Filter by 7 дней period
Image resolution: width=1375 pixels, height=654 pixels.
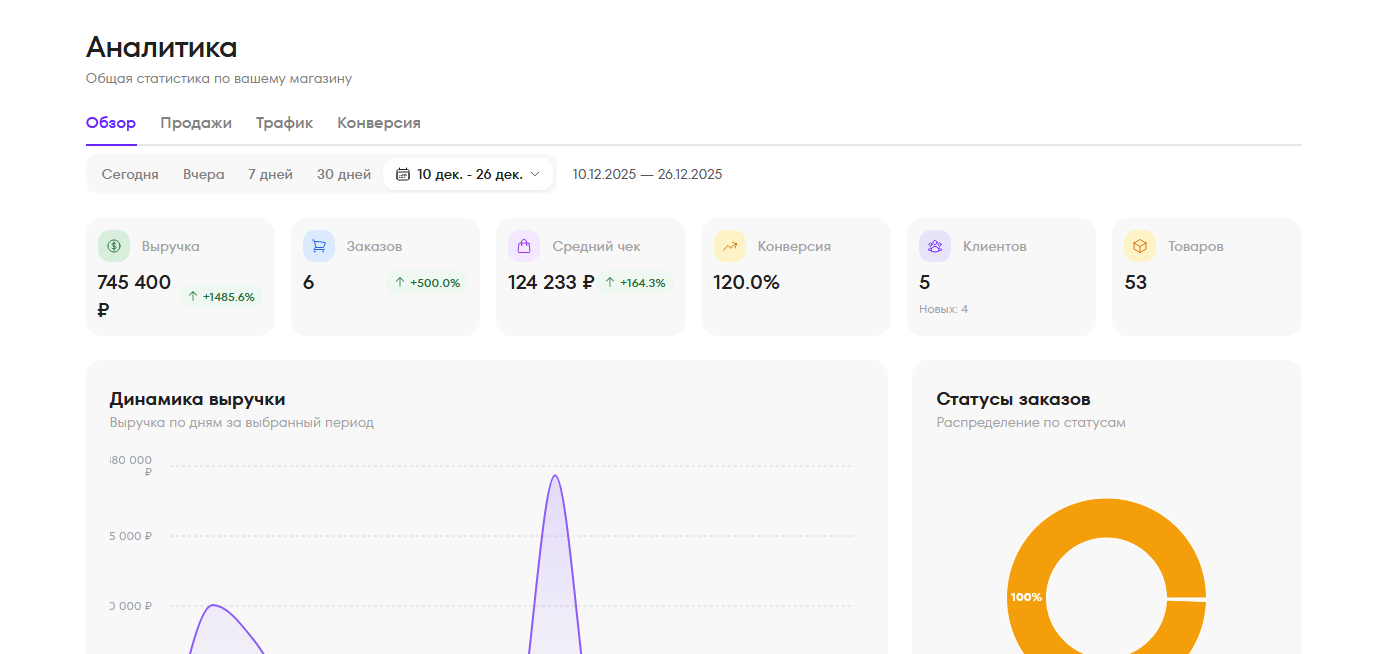coord(270,174)
